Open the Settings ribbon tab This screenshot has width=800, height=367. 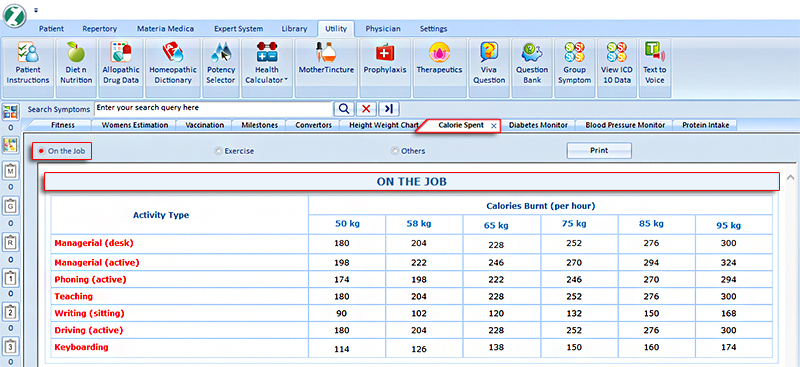pos(433,29)
